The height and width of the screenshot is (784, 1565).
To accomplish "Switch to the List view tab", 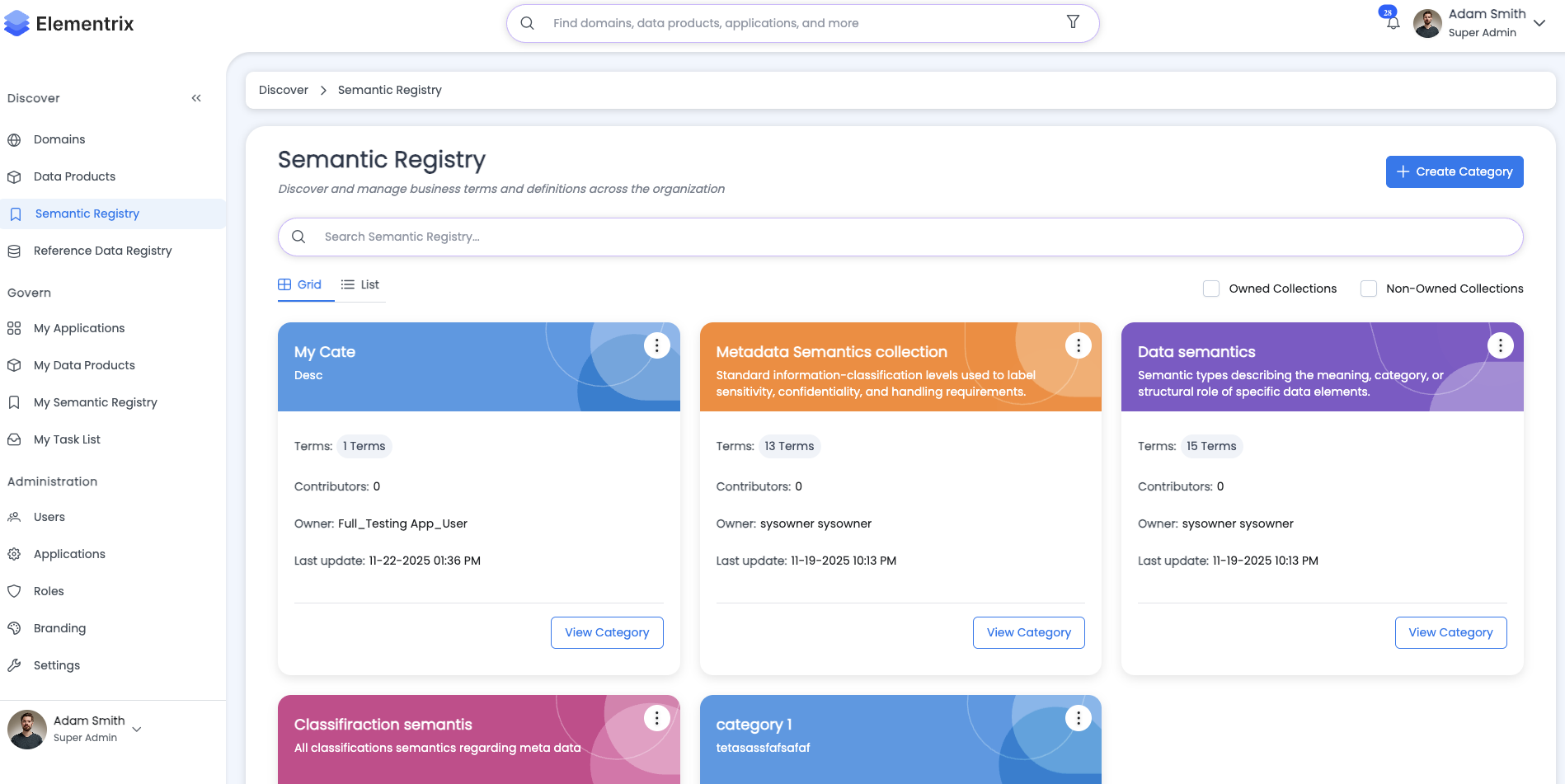I will pyautogui.click(x=360, y=284).
